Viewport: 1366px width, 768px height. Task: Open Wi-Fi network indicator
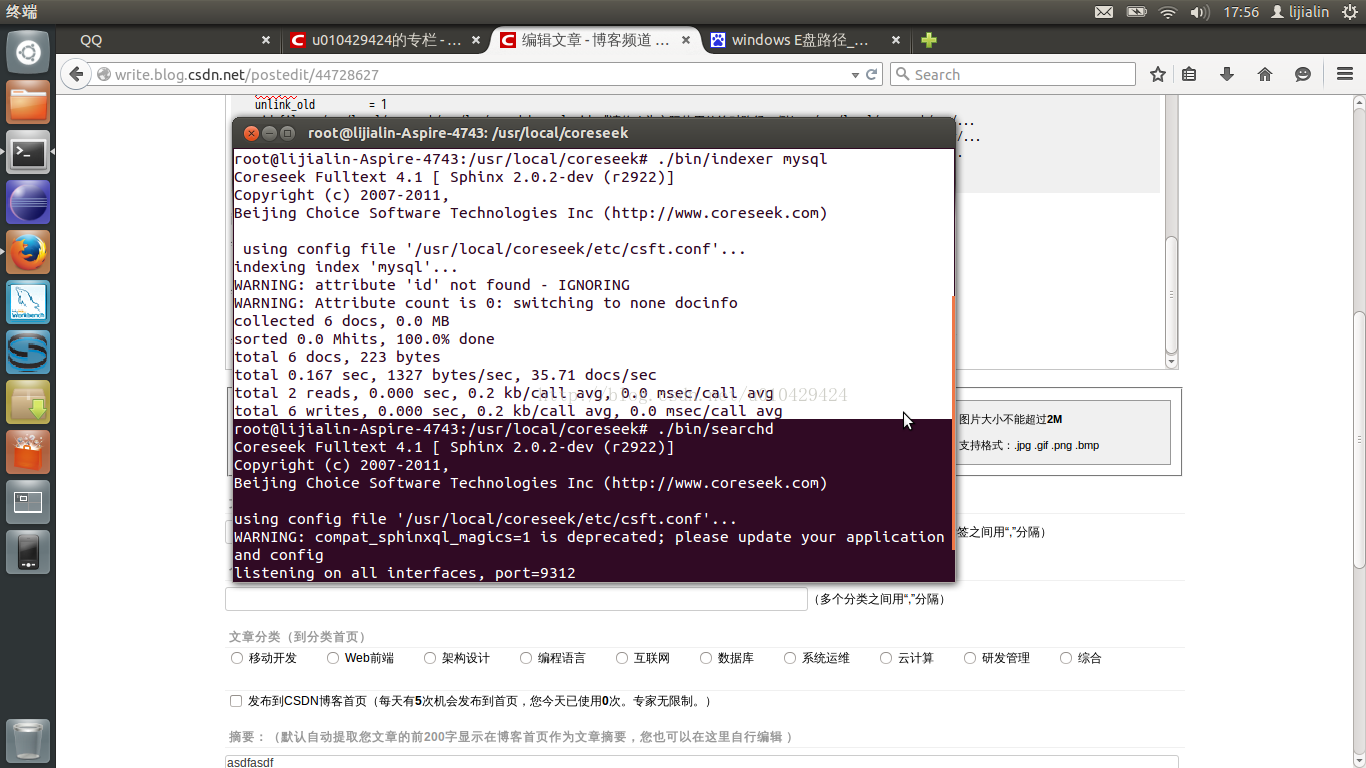(x=1168, y=12)
